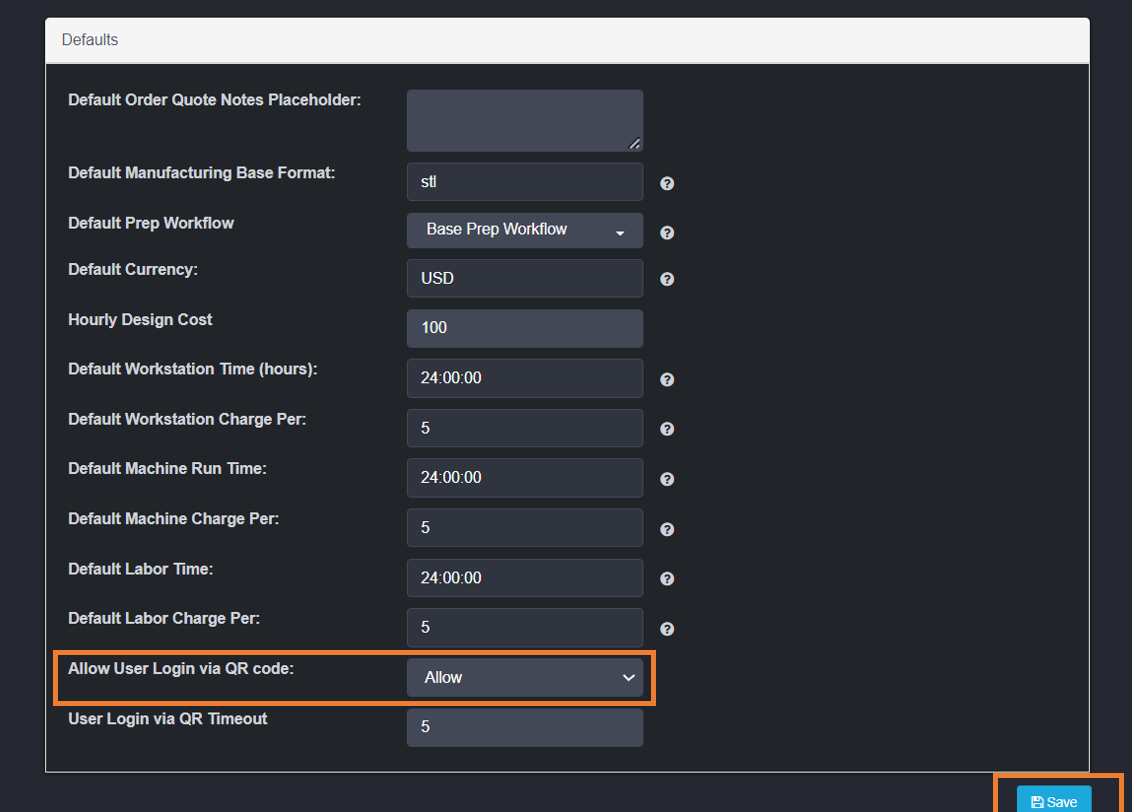1132x812 pixels.
Task: Show help for Default Workstation Time
Action: 667,380
